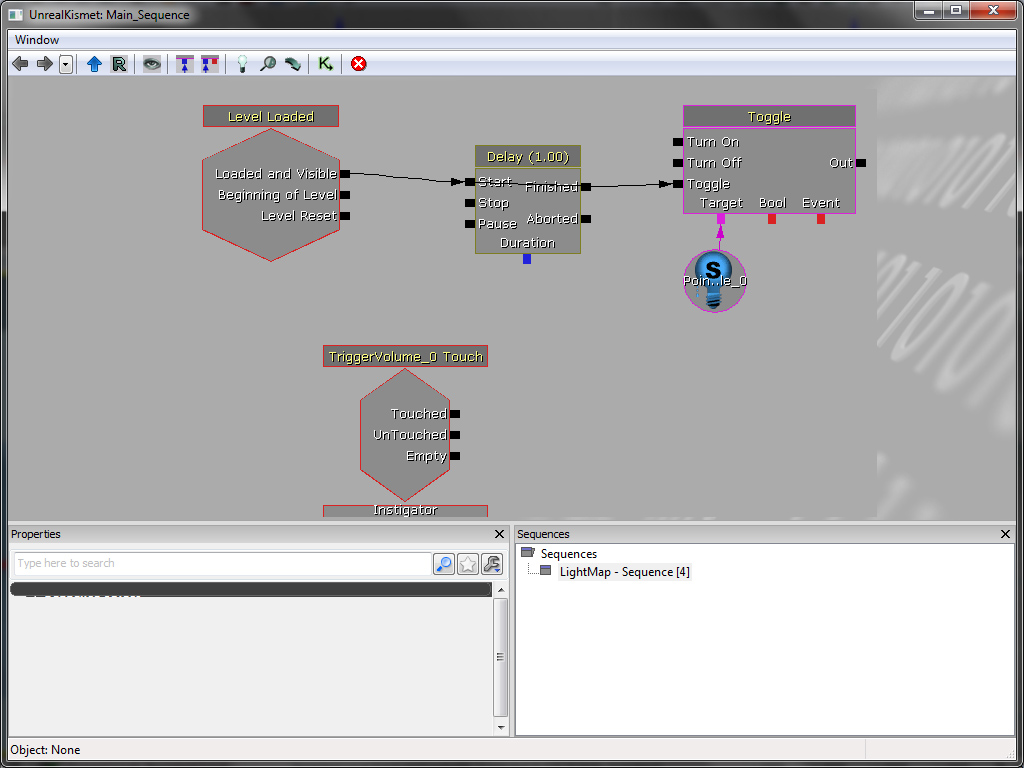Click the star favorites button in Properties
The image size is (1024, 768).
(x=468, y=564)
